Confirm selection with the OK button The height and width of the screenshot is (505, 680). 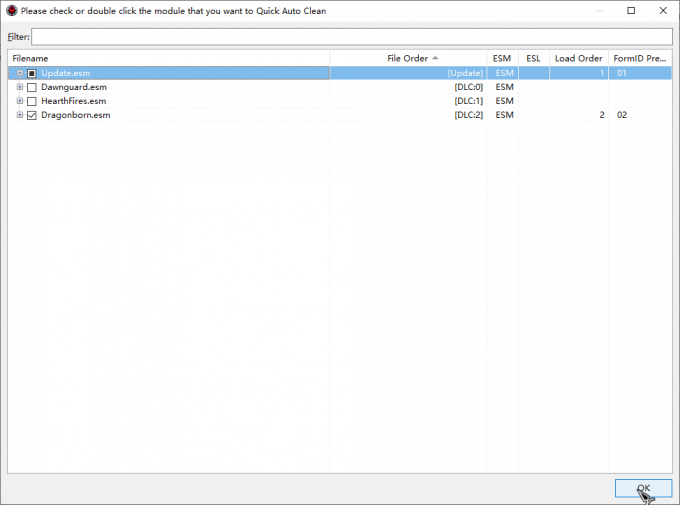(x=643, y=488)
